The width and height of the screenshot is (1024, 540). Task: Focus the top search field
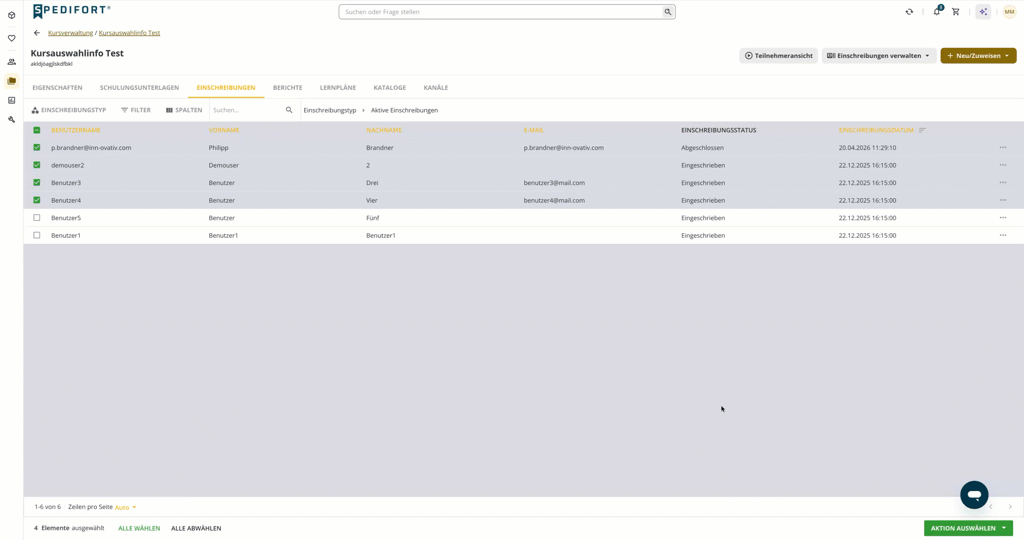pos(500,12)
